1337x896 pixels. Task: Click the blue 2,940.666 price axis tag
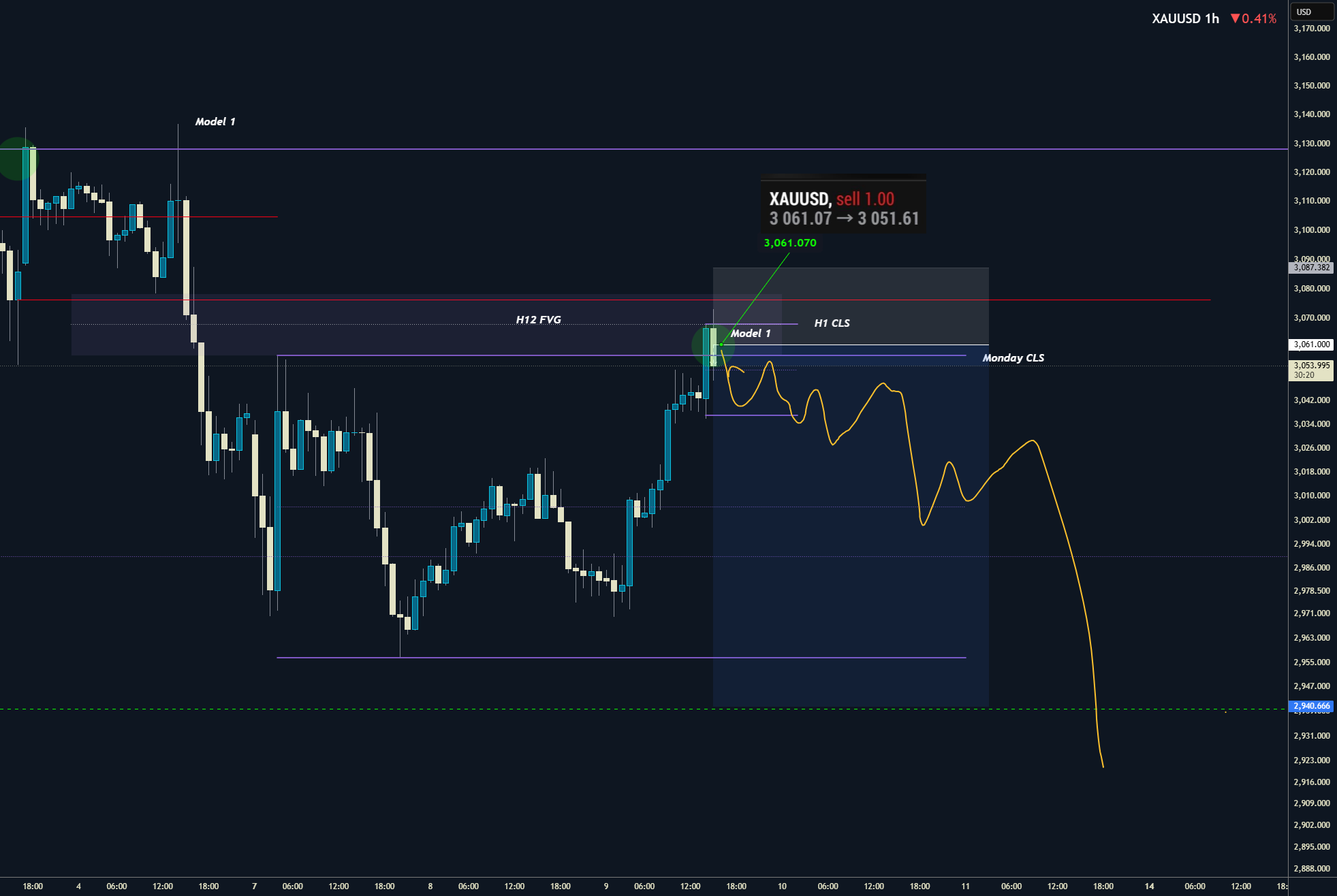pos(1311,706)
